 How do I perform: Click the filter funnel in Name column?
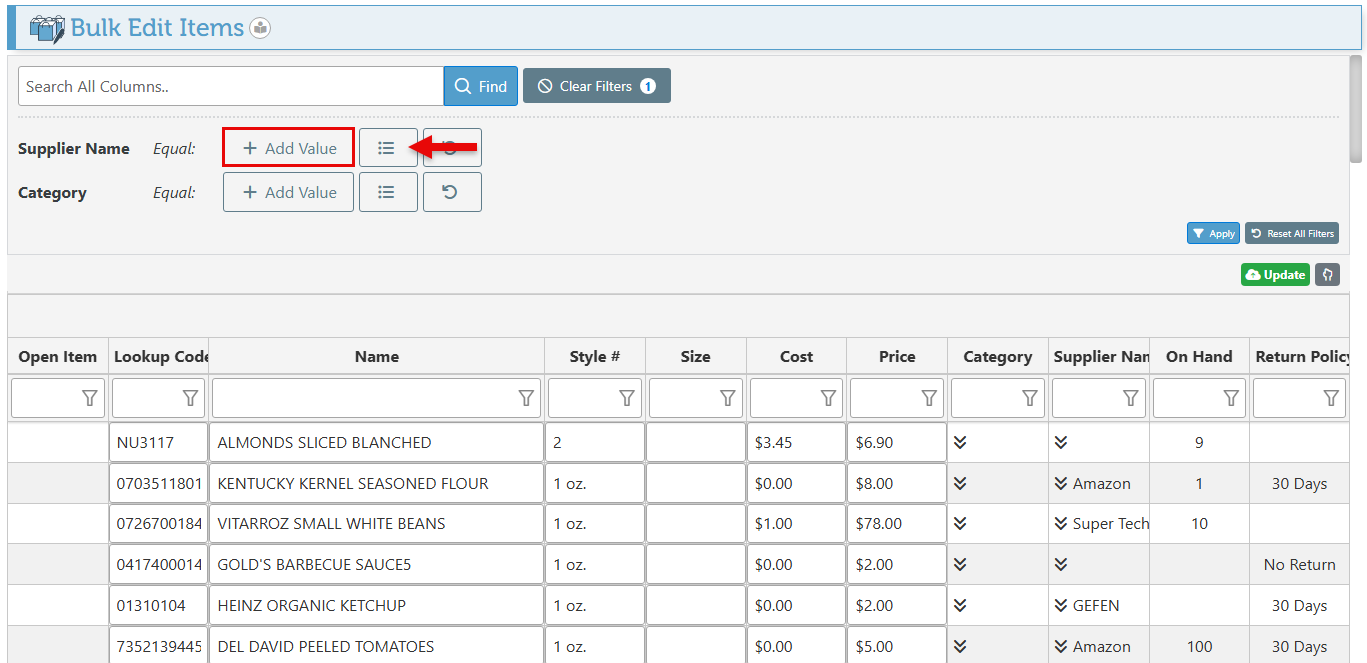[526, 398]
